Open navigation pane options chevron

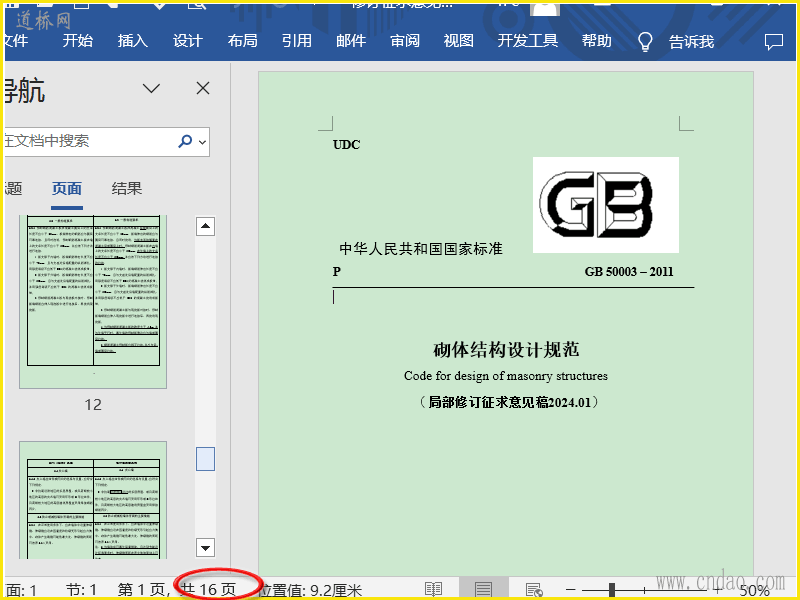click(x=151, y=88)
